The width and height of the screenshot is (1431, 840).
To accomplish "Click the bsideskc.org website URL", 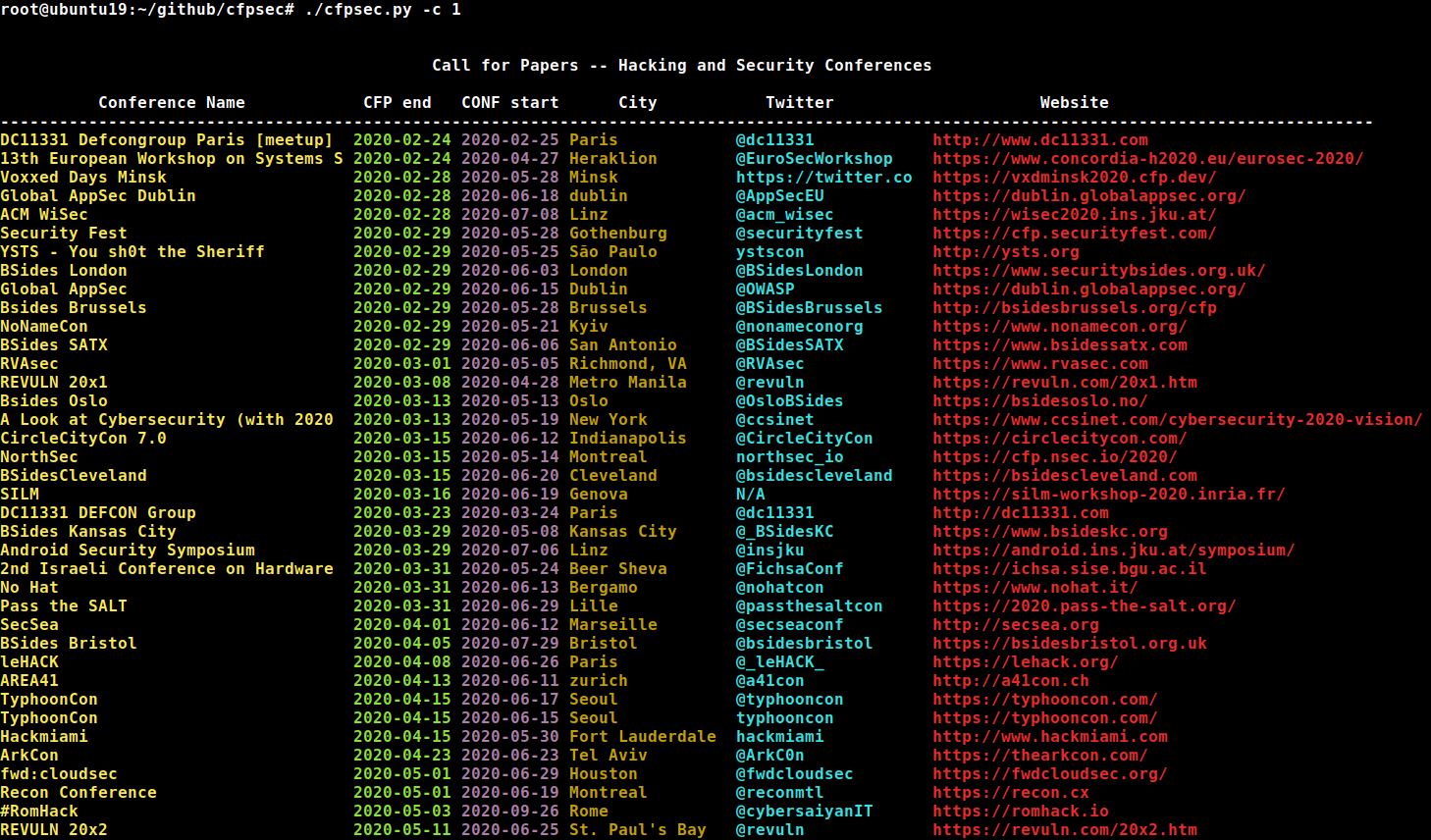I will pos(1050,531).
